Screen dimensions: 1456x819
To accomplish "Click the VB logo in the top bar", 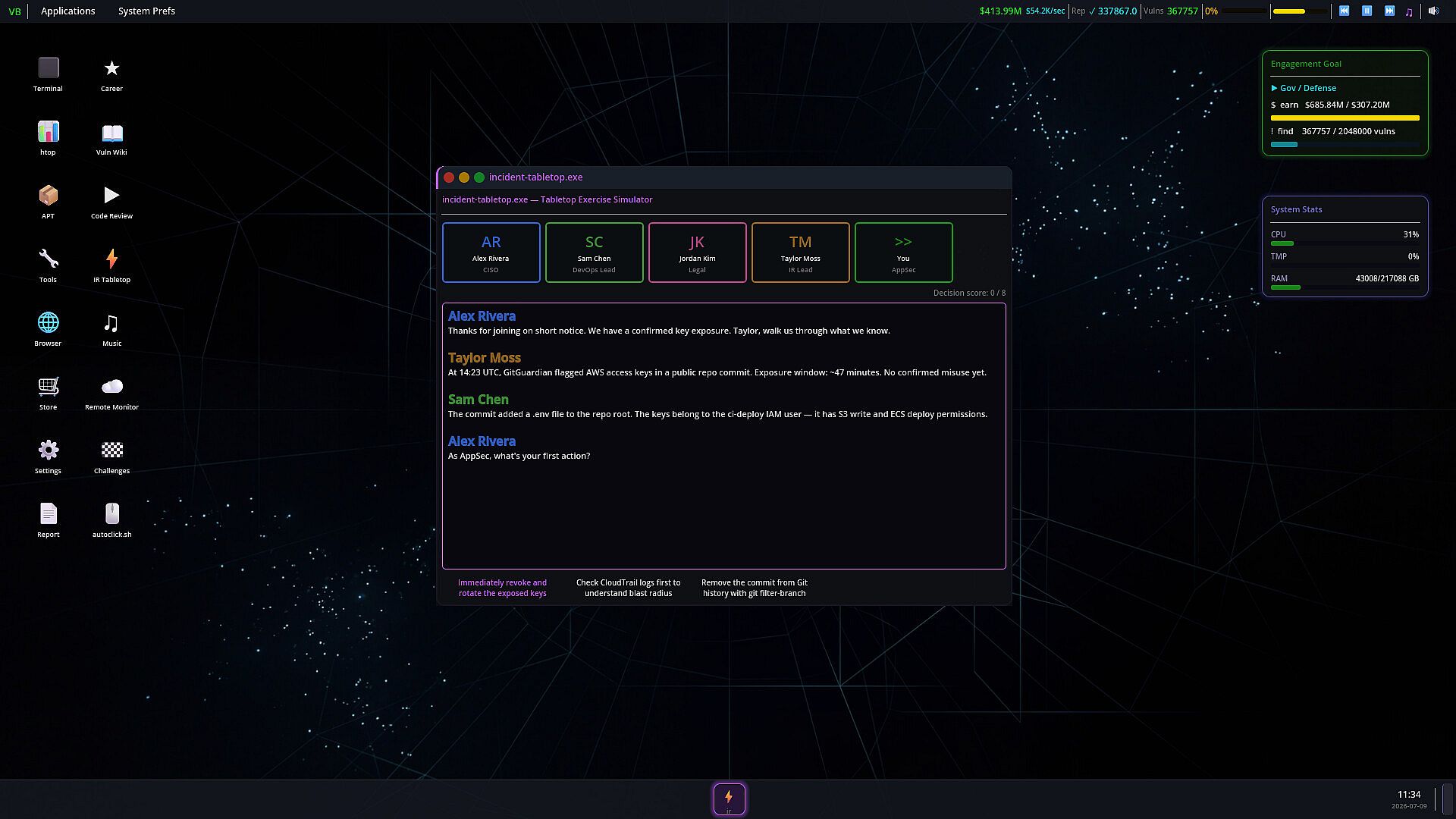I will (x=14, y=11).
